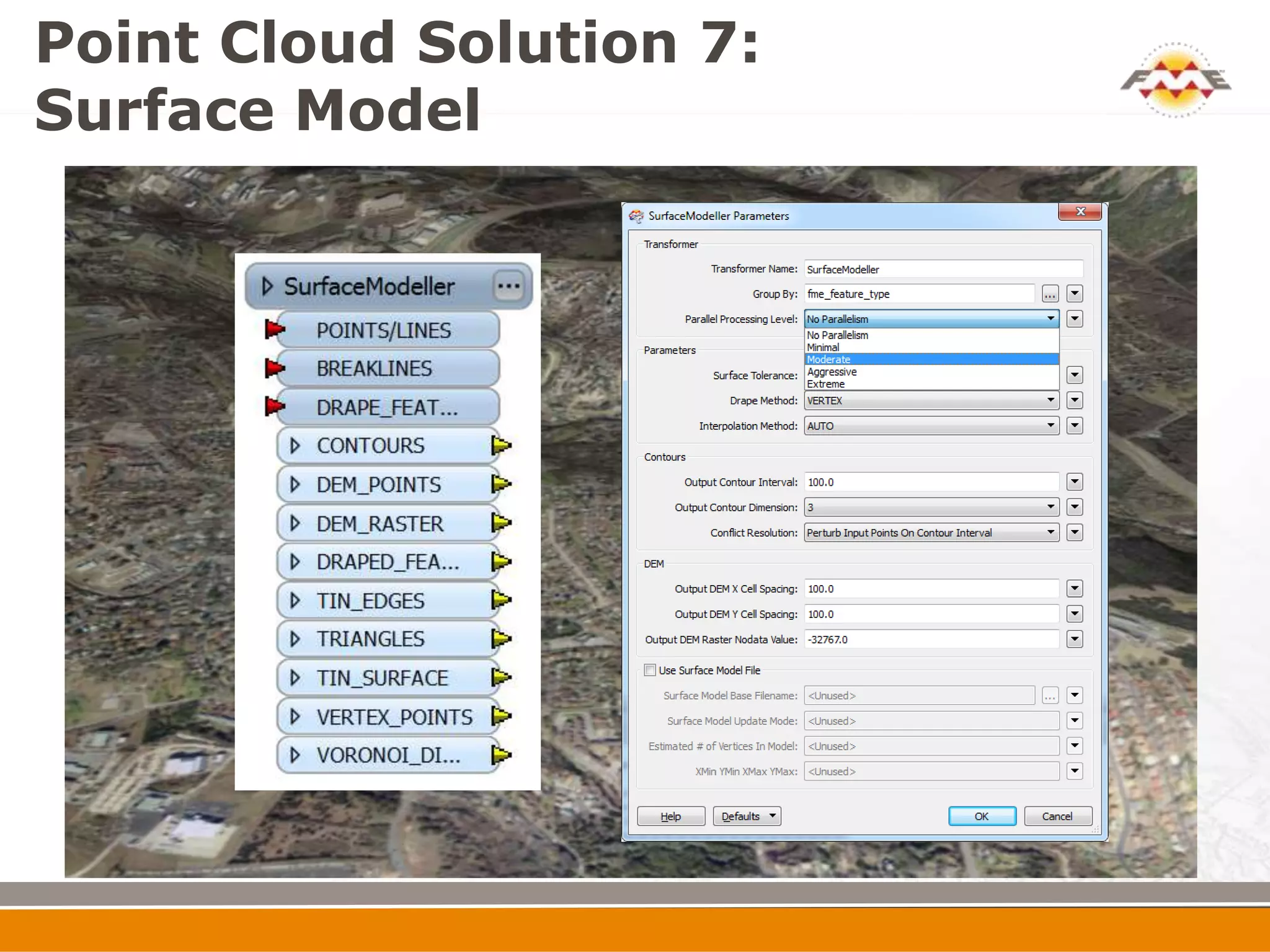Edit the Transformer Name field
The width and height of the screenshot is (1270, 952).
(943, 269)
